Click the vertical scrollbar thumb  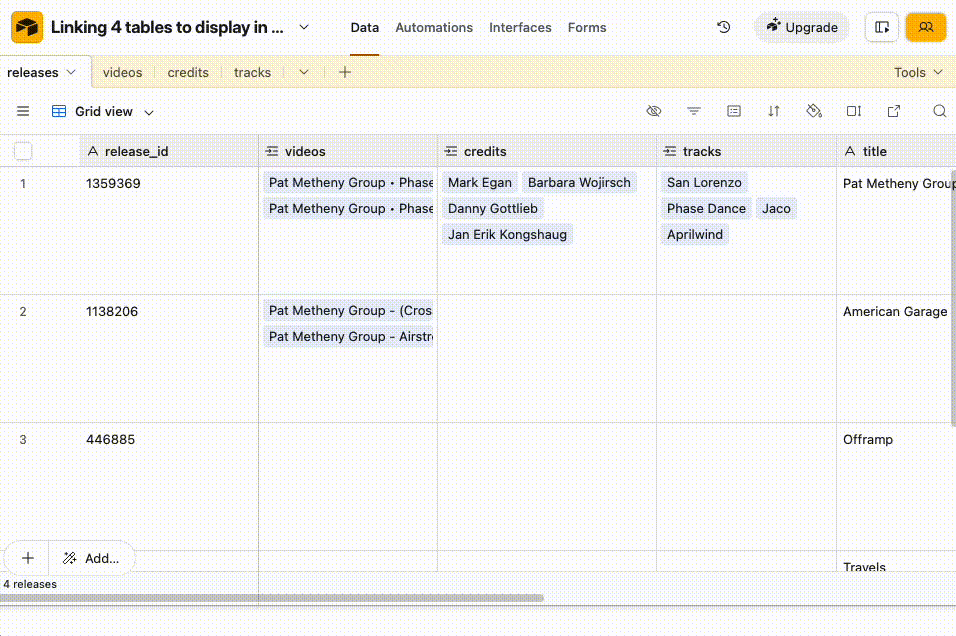tap(953, 299)
